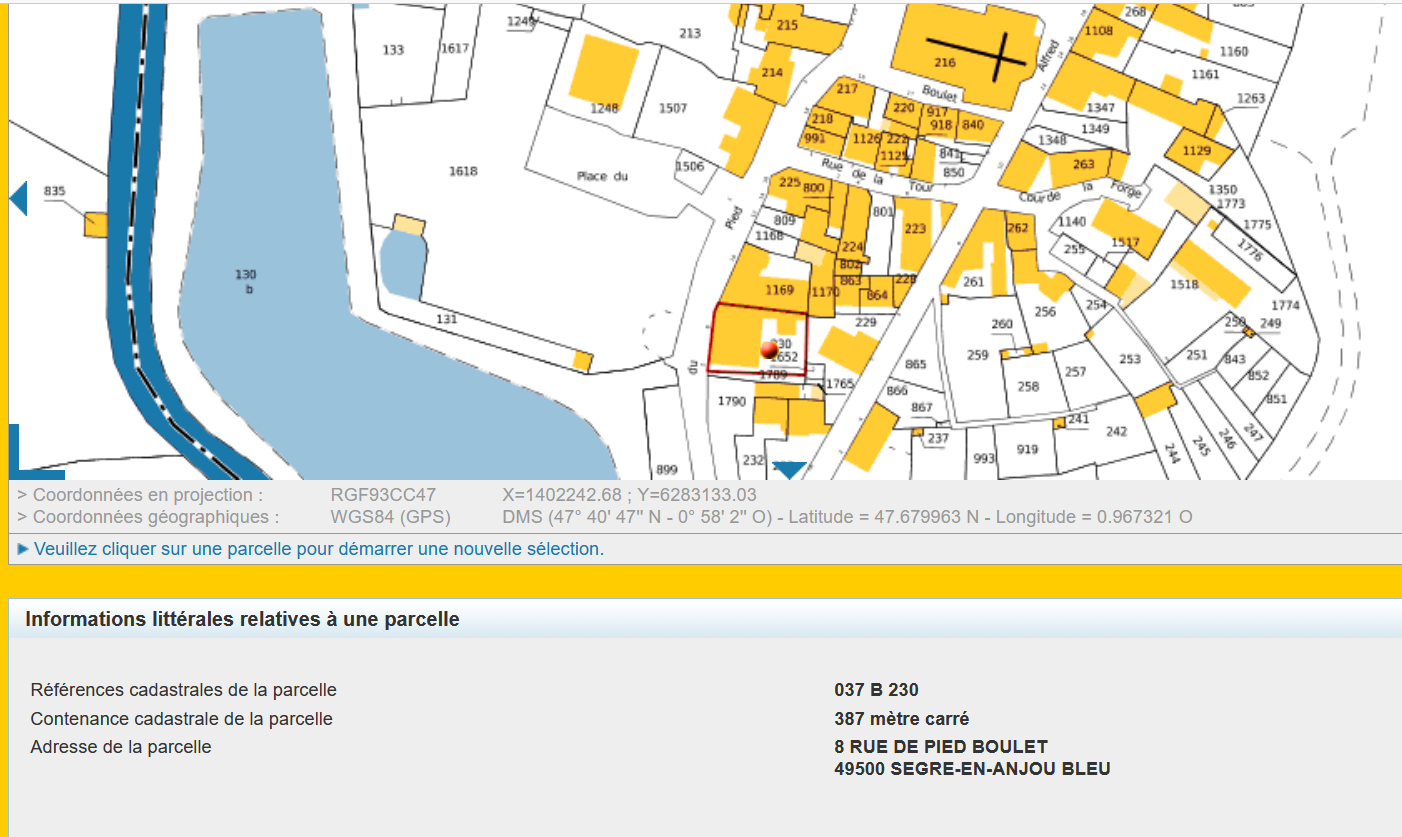Click the 'Informations littérales relatives à une parcelle' header
This screenshot has width=1402, height=837.
coord(242,619)
